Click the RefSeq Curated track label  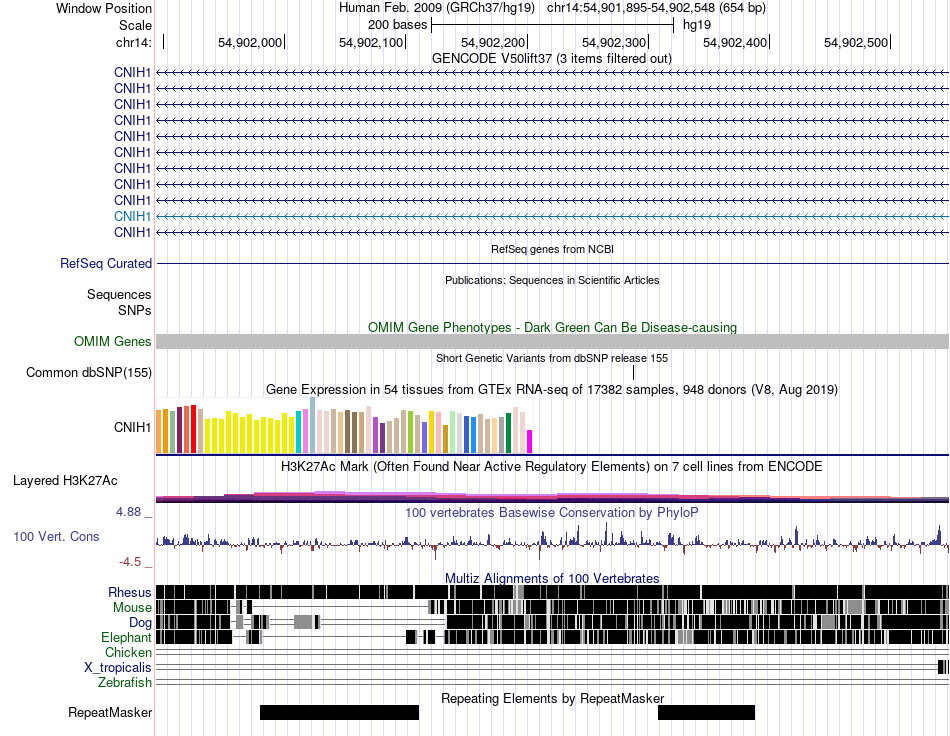point(105,264)
